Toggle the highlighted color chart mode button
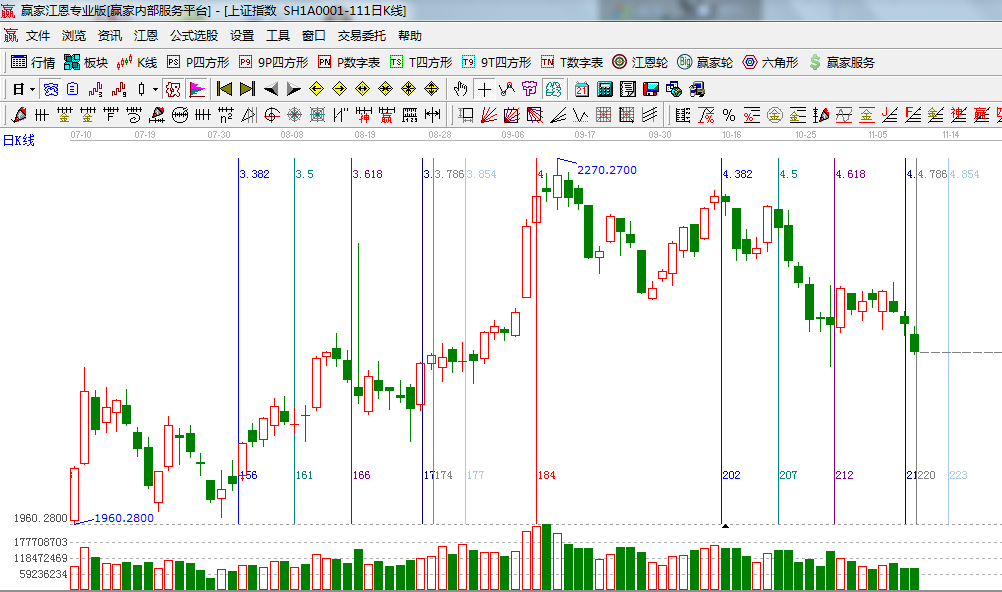 196,89
